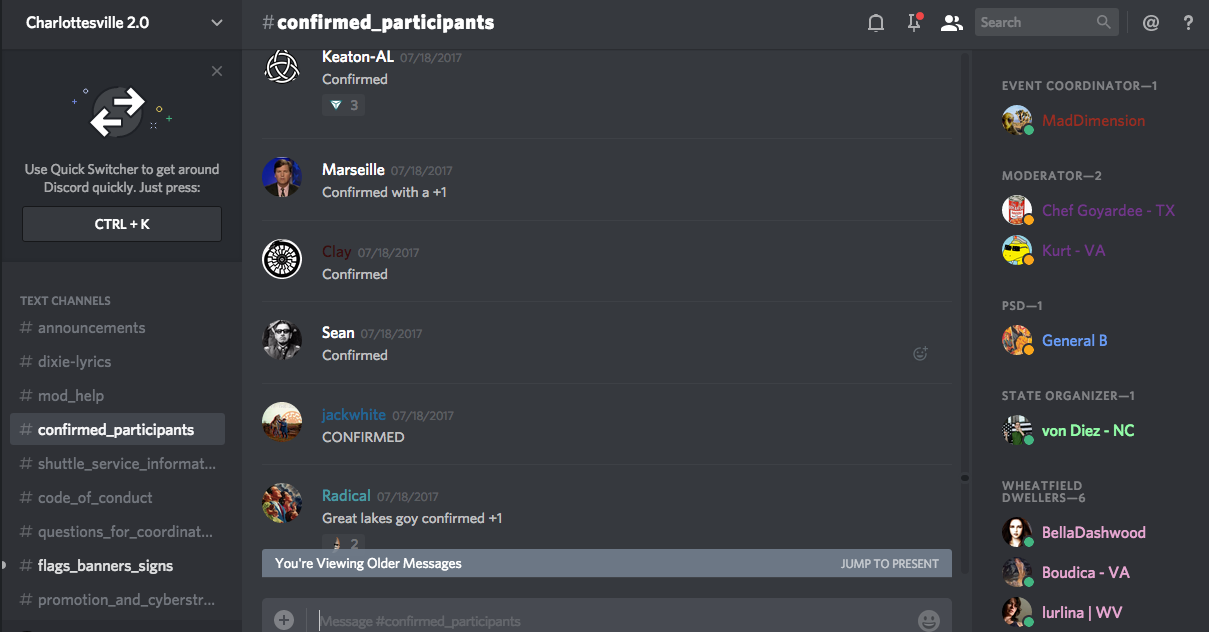This screenshot has height=632, width=1209.
Task: Click the attach file plus button
Action: [284, 620]
